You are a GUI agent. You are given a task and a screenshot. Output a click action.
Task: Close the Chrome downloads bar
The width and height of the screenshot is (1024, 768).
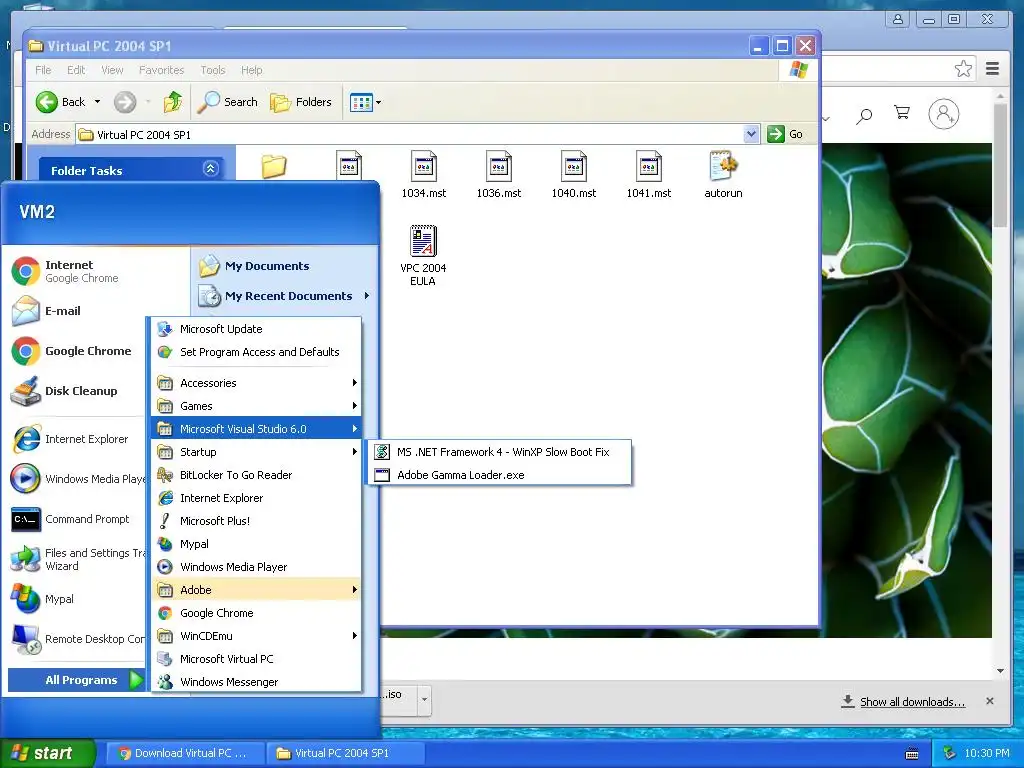pyautogui.click(x=990, y=701)
